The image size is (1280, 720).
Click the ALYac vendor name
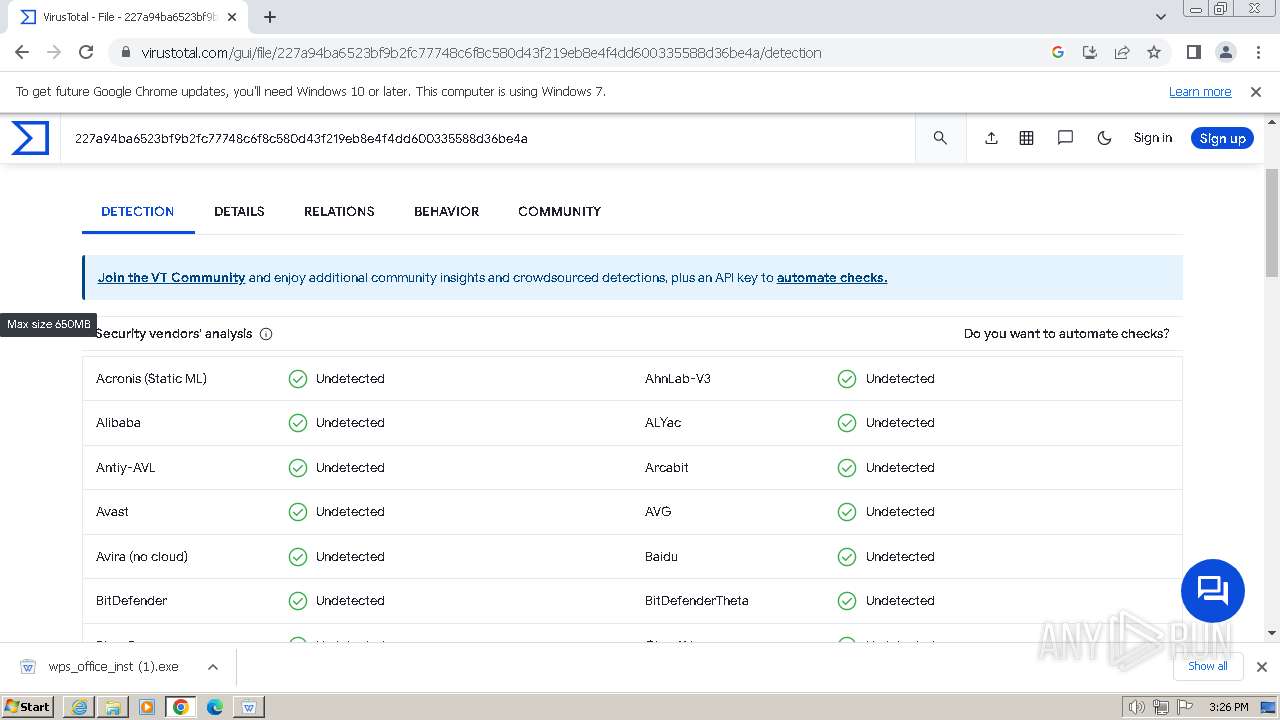663,423
